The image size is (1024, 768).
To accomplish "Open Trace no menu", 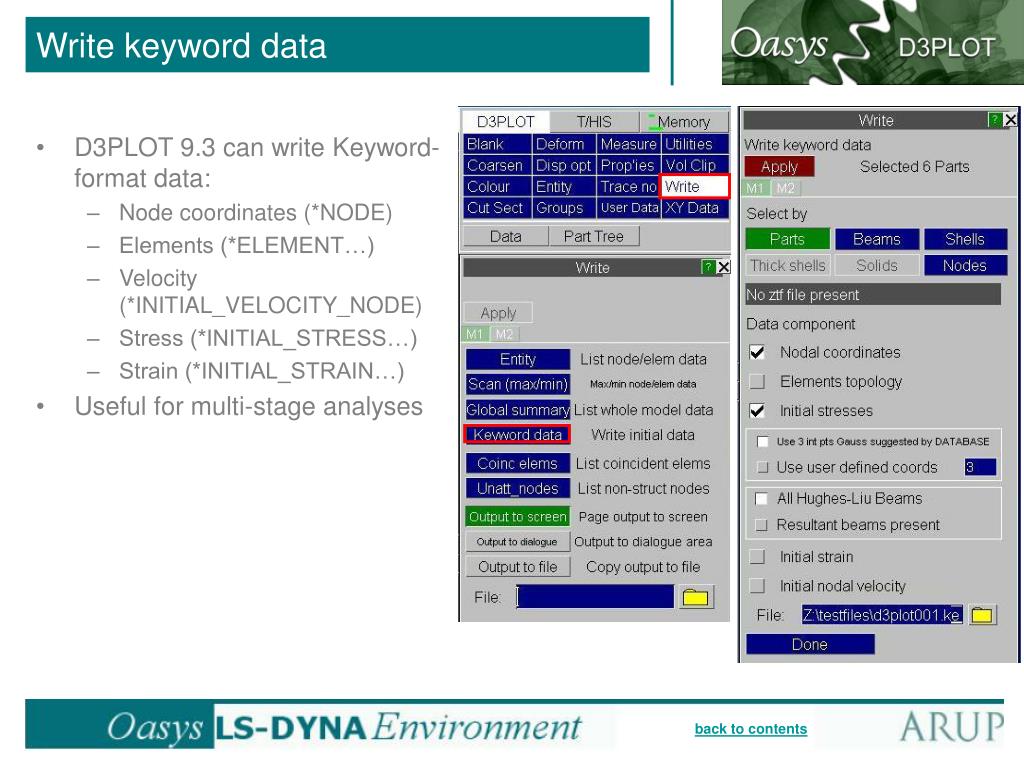I will (628, 187).
